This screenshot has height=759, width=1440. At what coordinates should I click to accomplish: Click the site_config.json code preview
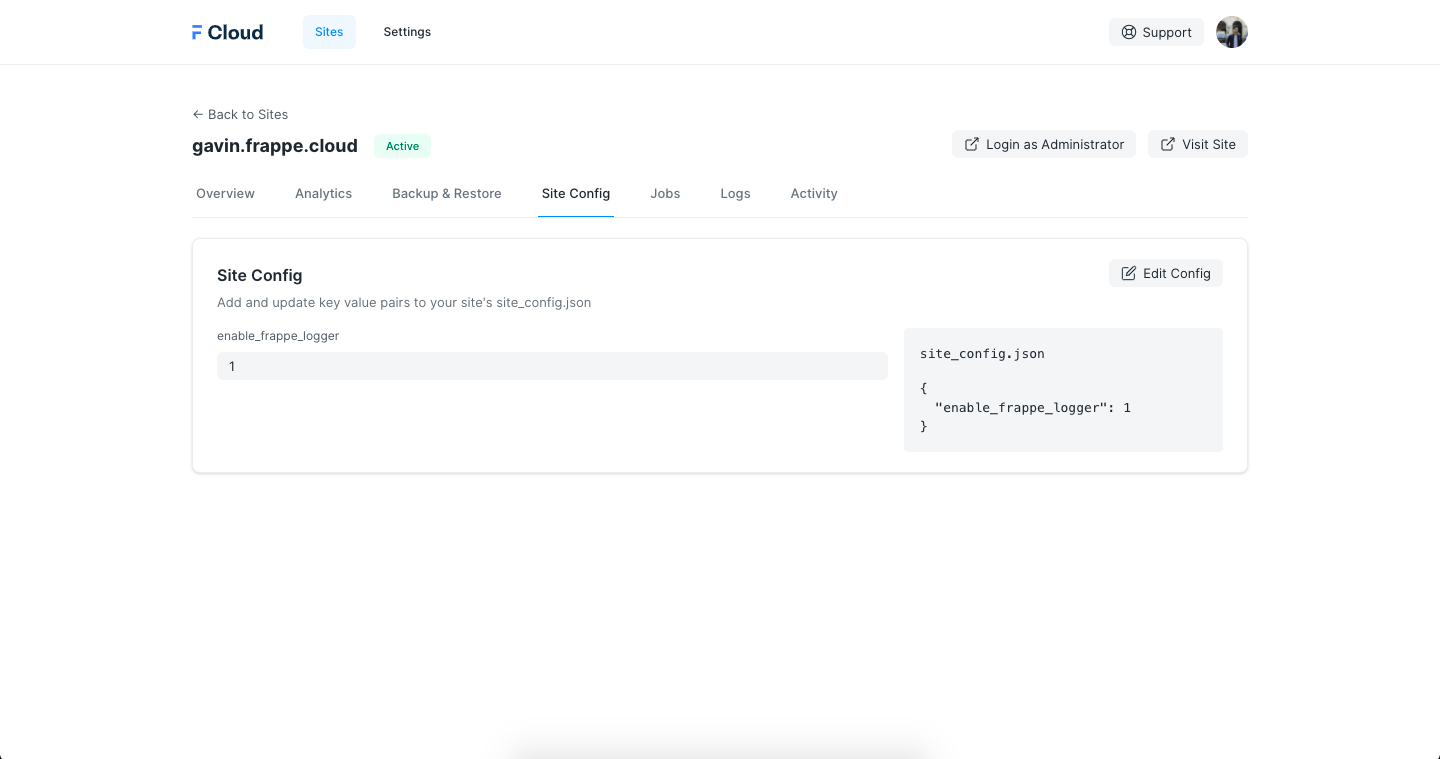click(x=1062, y=390)
